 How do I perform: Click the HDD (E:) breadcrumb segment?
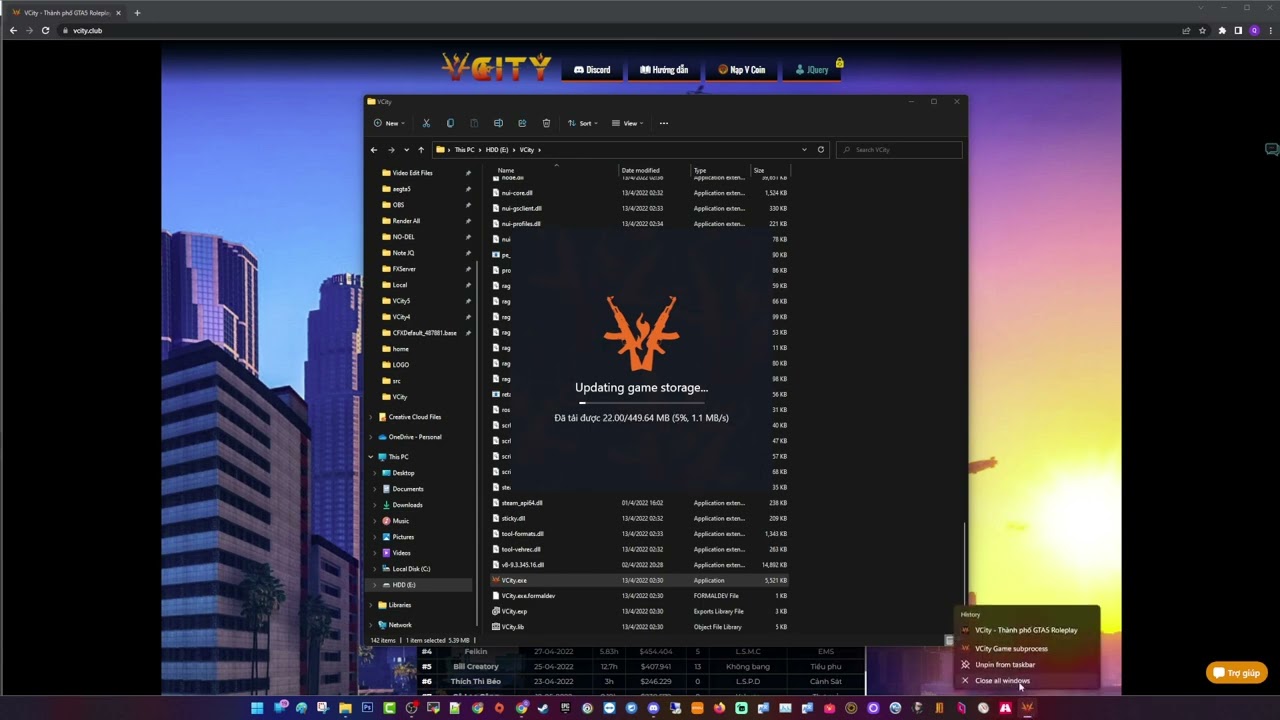(497, 150)
